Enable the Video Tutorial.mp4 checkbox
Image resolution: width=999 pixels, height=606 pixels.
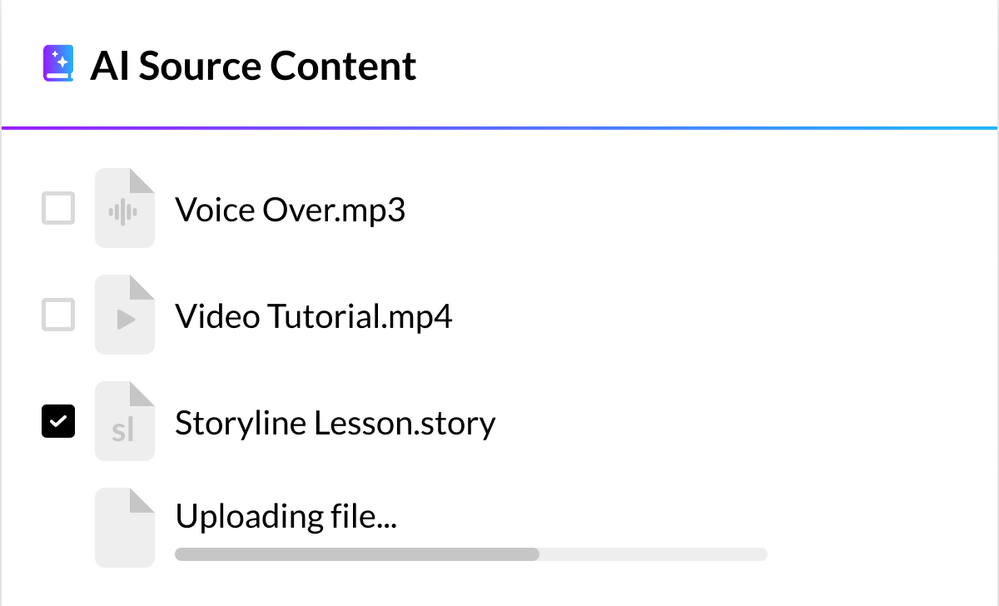click(x=58, y=317)
